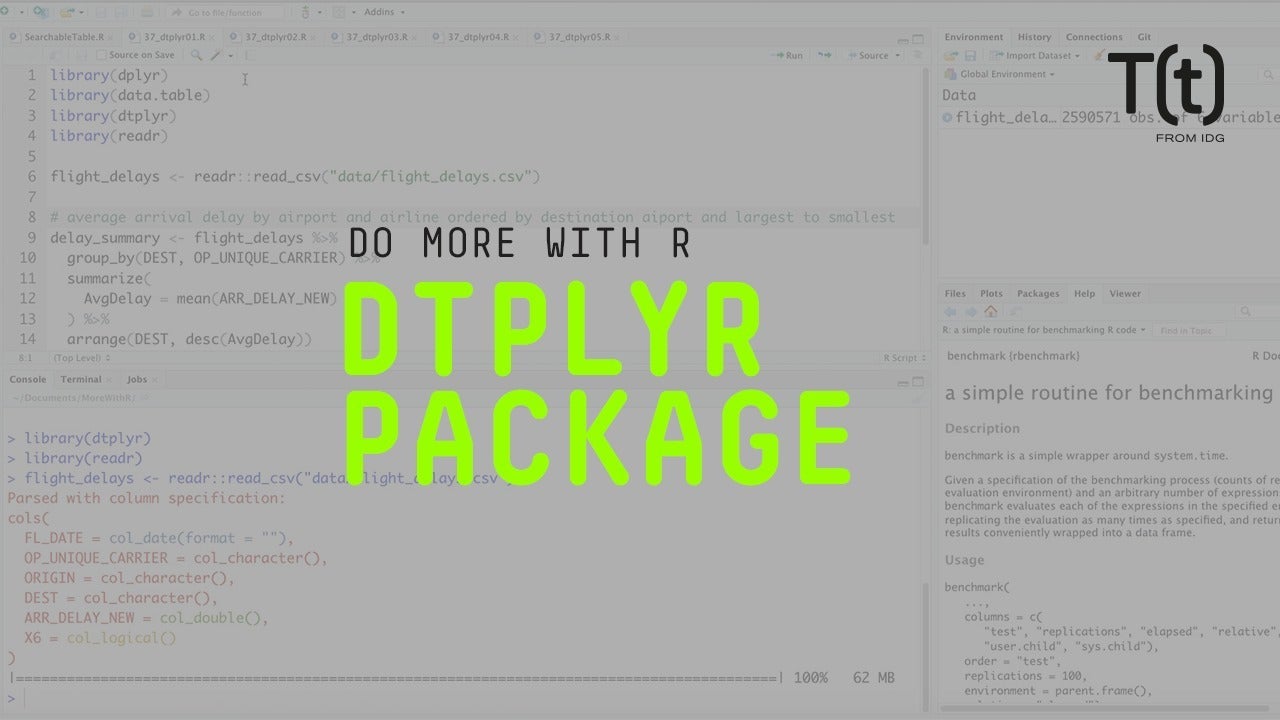Close the 37_dtplyr05.R tab
Image resolution: width=1280 pixels, height=720 pixels.
[617, 37]
